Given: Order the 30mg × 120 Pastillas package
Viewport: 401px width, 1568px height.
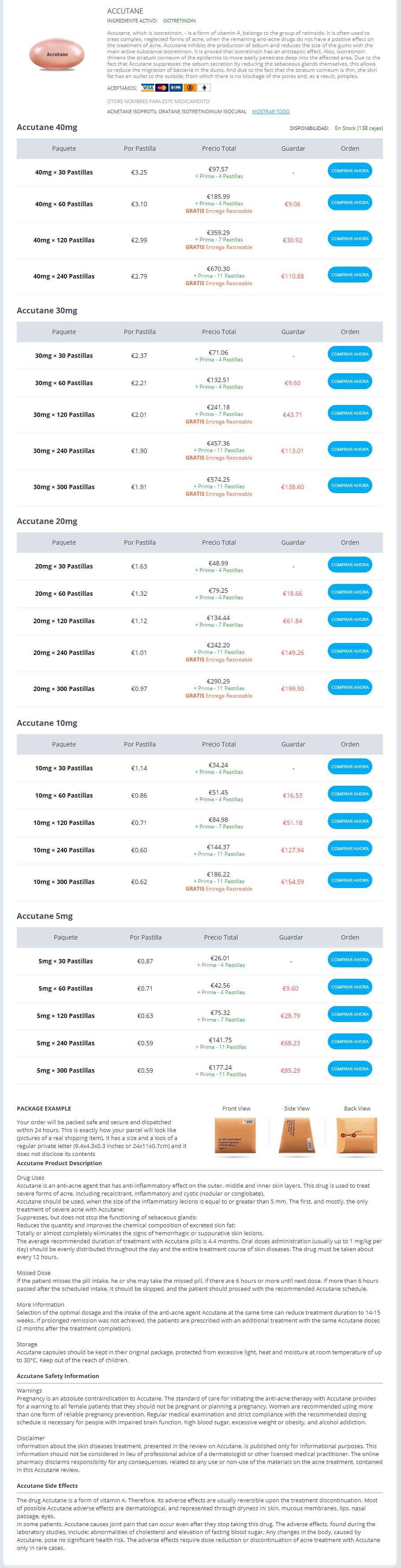Looking at the screenshot, I should tap(350, 413).
